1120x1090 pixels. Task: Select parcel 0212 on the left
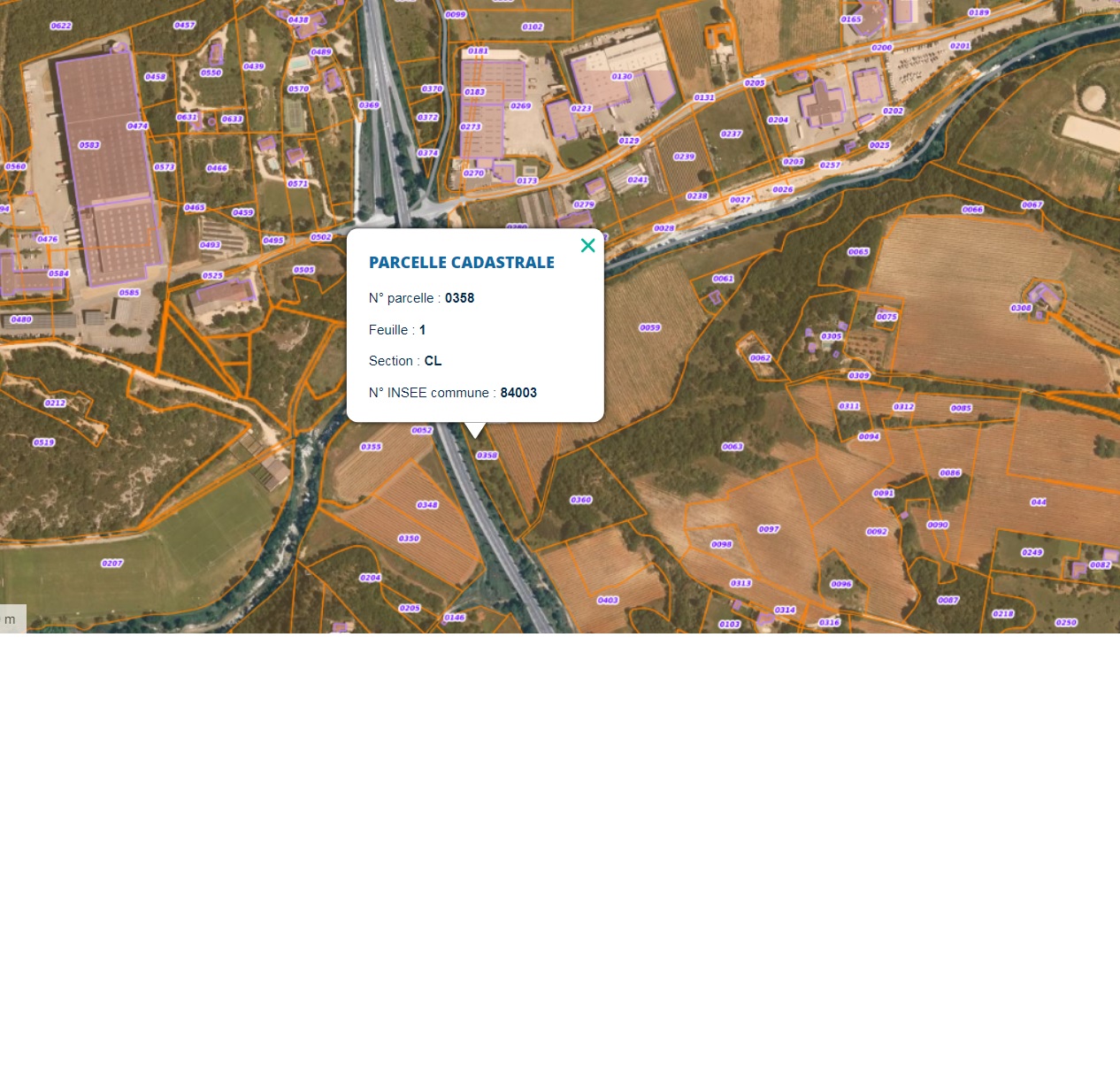coord(55,403)
